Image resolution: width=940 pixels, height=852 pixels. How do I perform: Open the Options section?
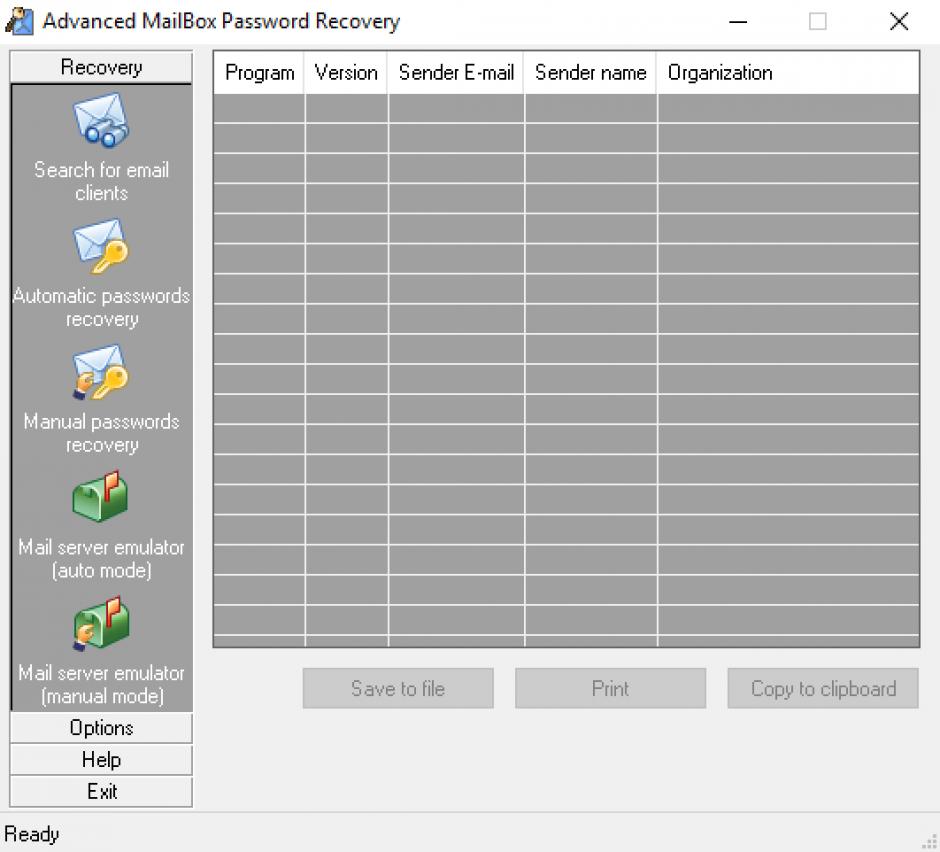[101, 728]
